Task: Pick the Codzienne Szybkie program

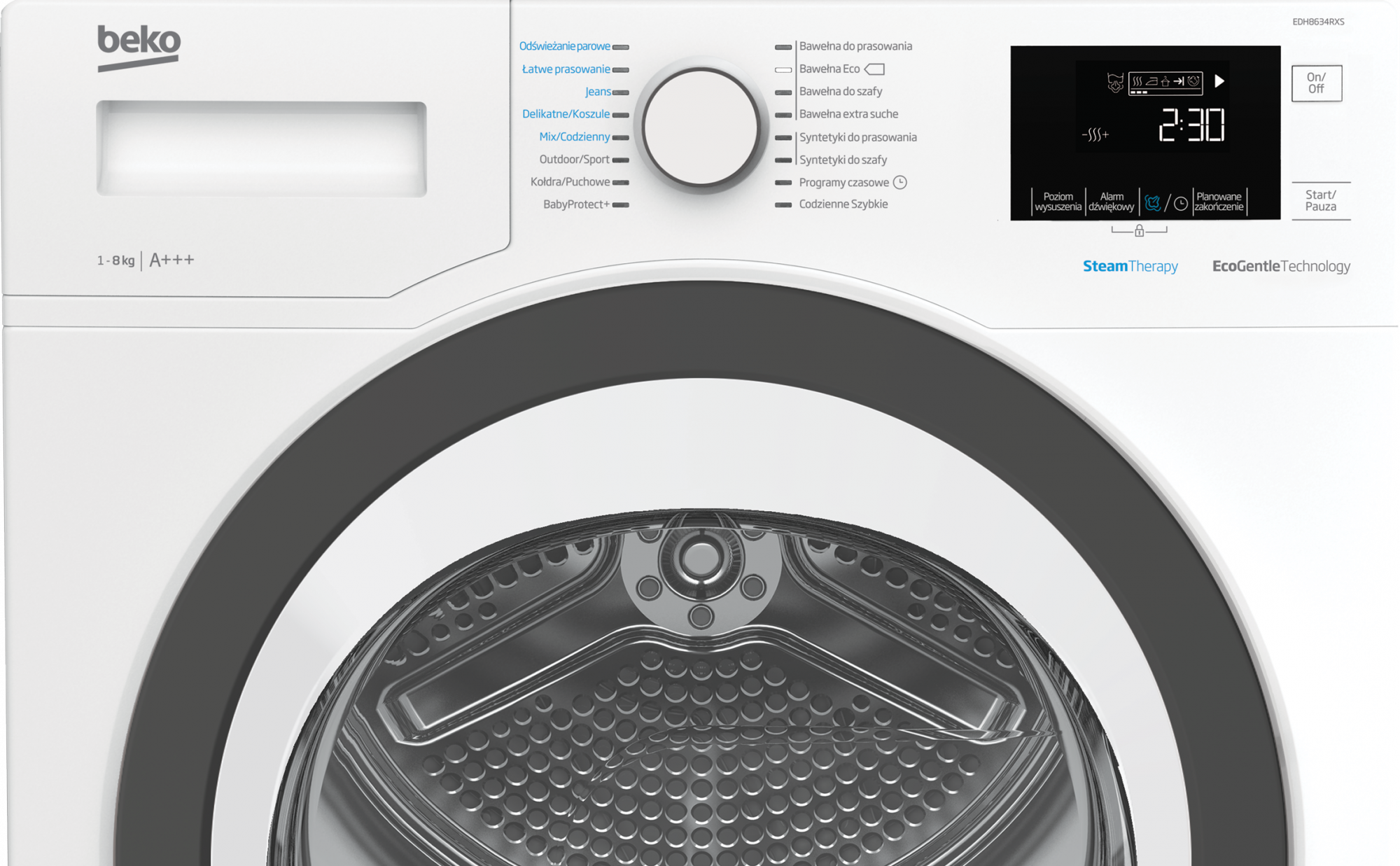Action: (x=843, y=204)
